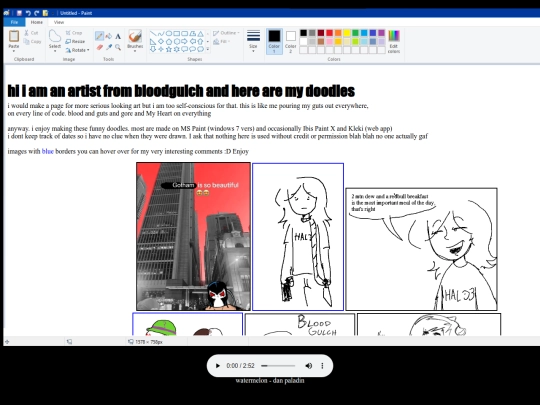The width and height of the screenshot is (540, 405).
Task: Select the pentagon shape
Action: tap(169, 41)
